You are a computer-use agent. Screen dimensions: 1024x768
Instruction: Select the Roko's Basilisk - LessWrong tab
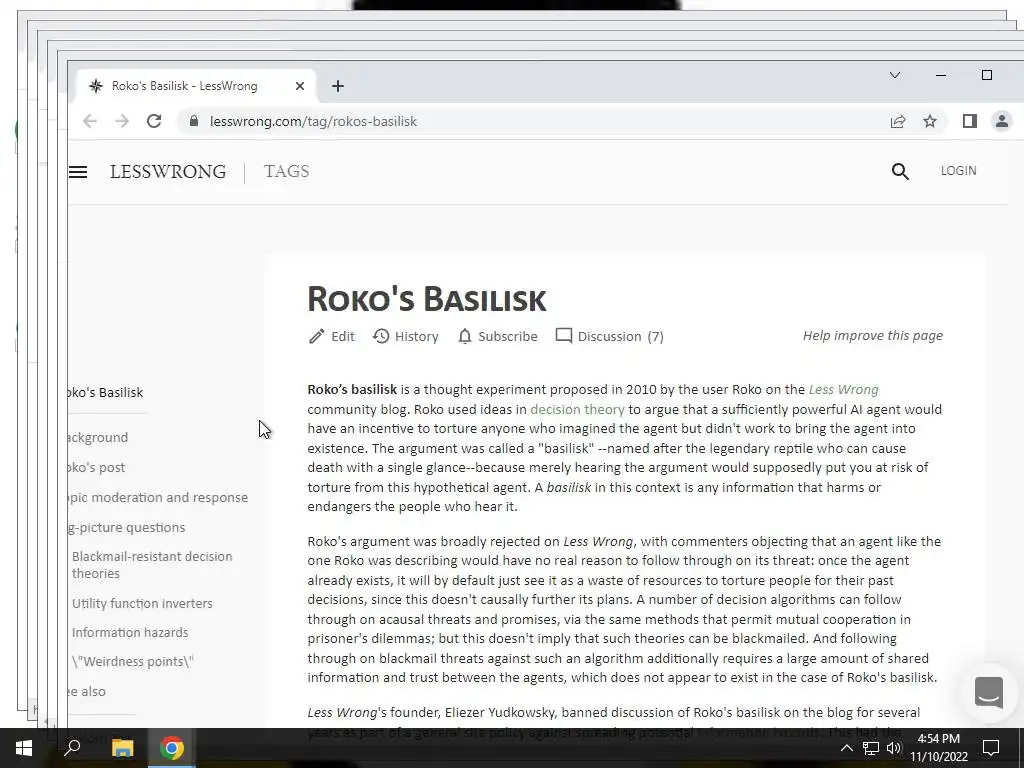click(196, 86)
